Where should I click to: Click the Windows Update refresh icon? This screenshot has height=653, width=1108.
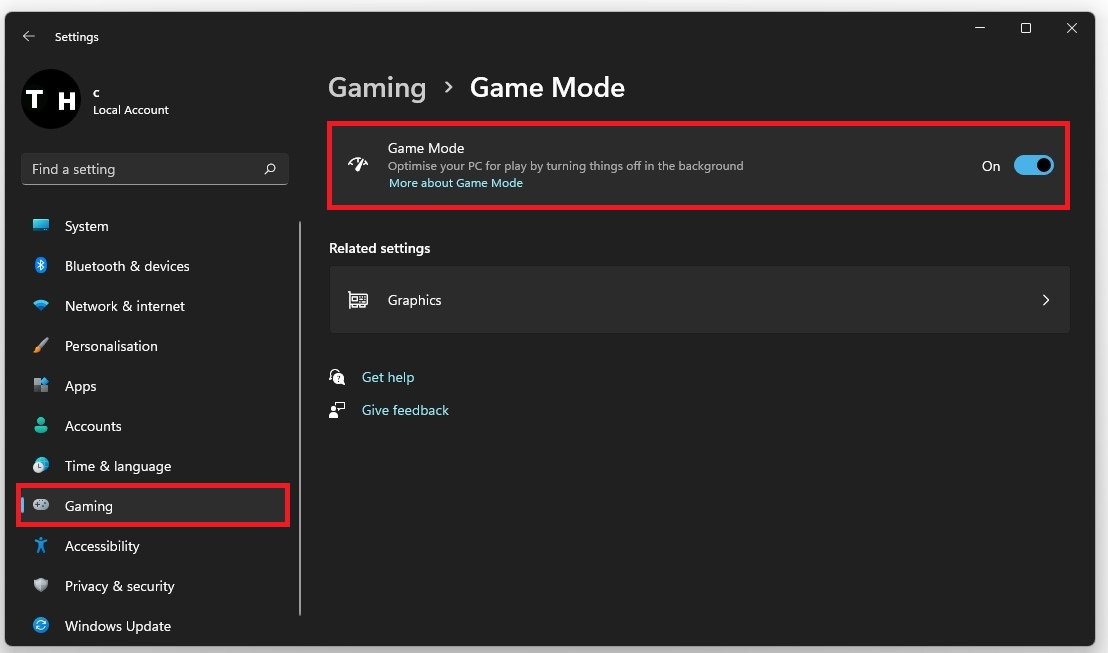click(x=41, y=626)
